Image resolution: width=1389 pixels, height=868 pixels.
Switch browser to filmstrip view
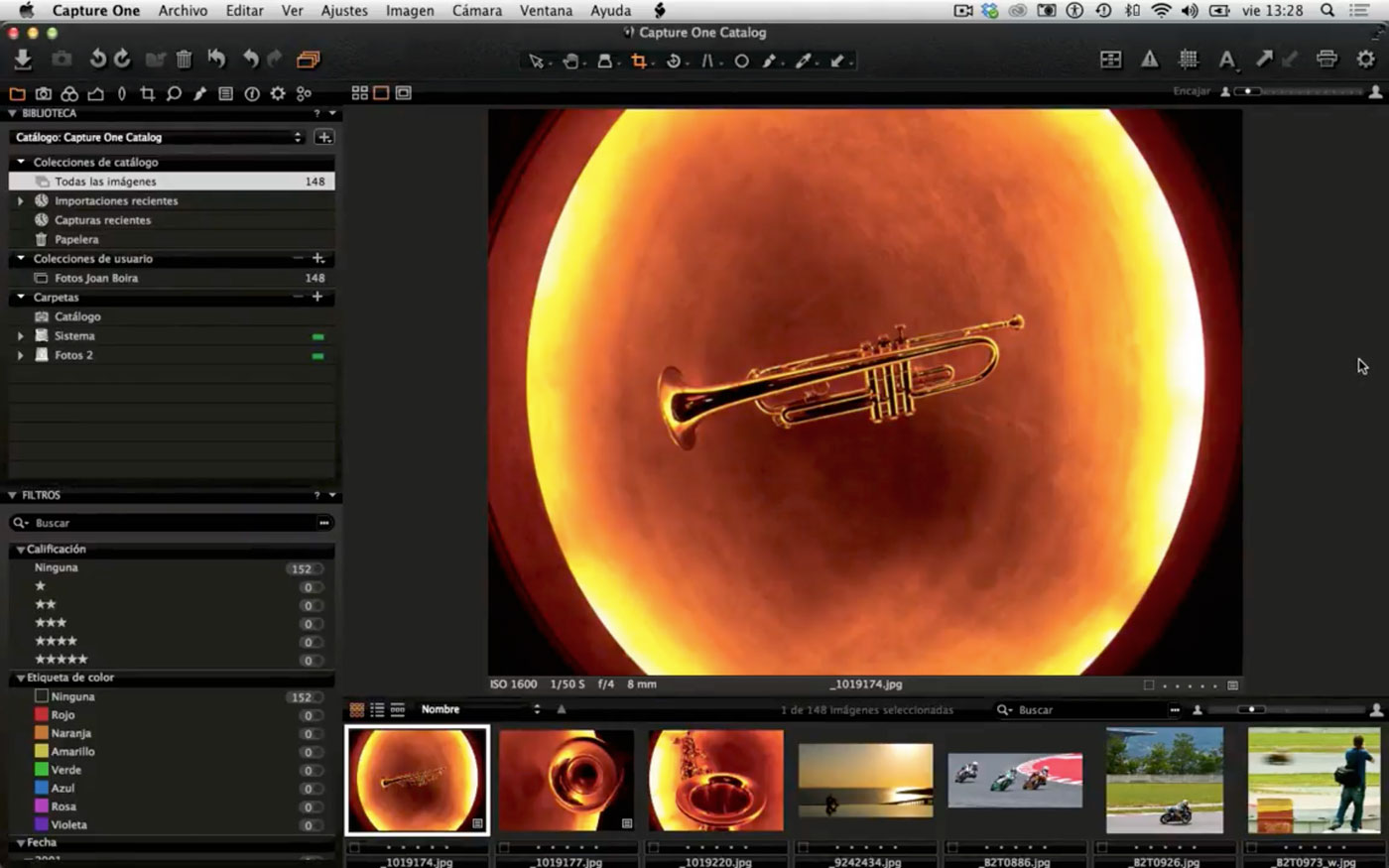398,709
